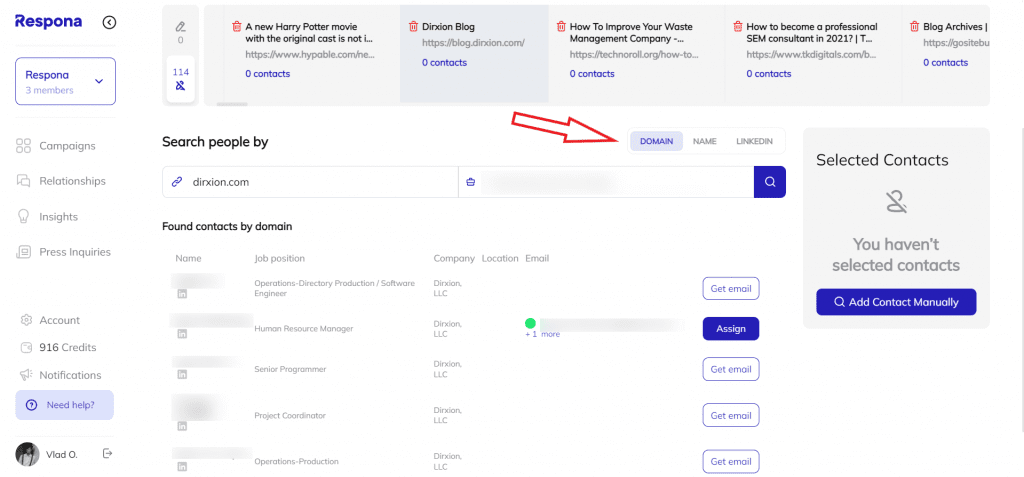Viewport: 1024px width, 477px height.
Task: Delete the Dirxion Blog opportunity
Action: tap(413, 27)
